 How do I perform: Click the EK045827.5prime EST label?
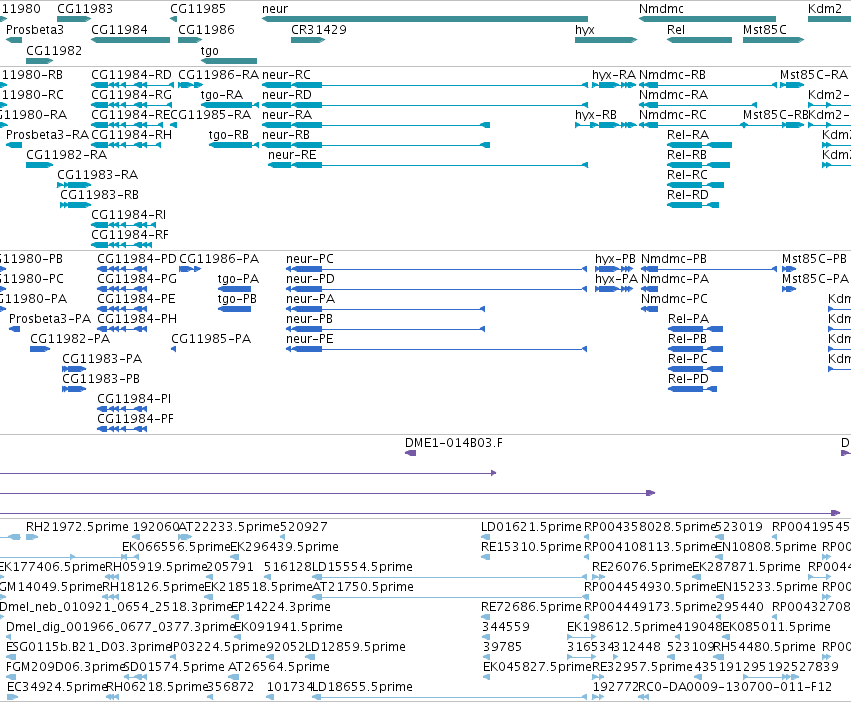pyautogui.click(x=537, y=666)
